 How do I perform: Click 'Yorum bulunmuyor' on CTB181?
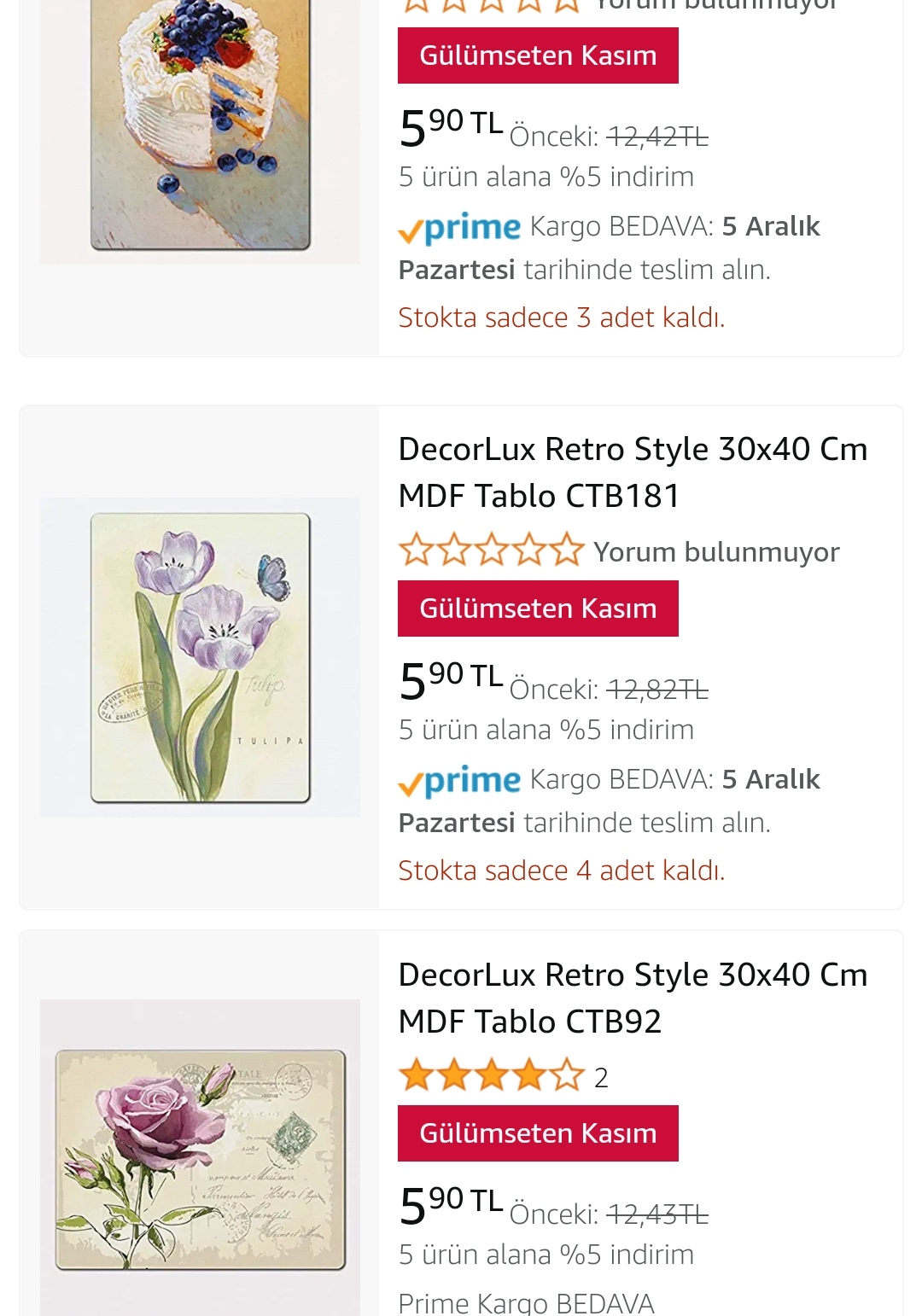coord(715,552)
